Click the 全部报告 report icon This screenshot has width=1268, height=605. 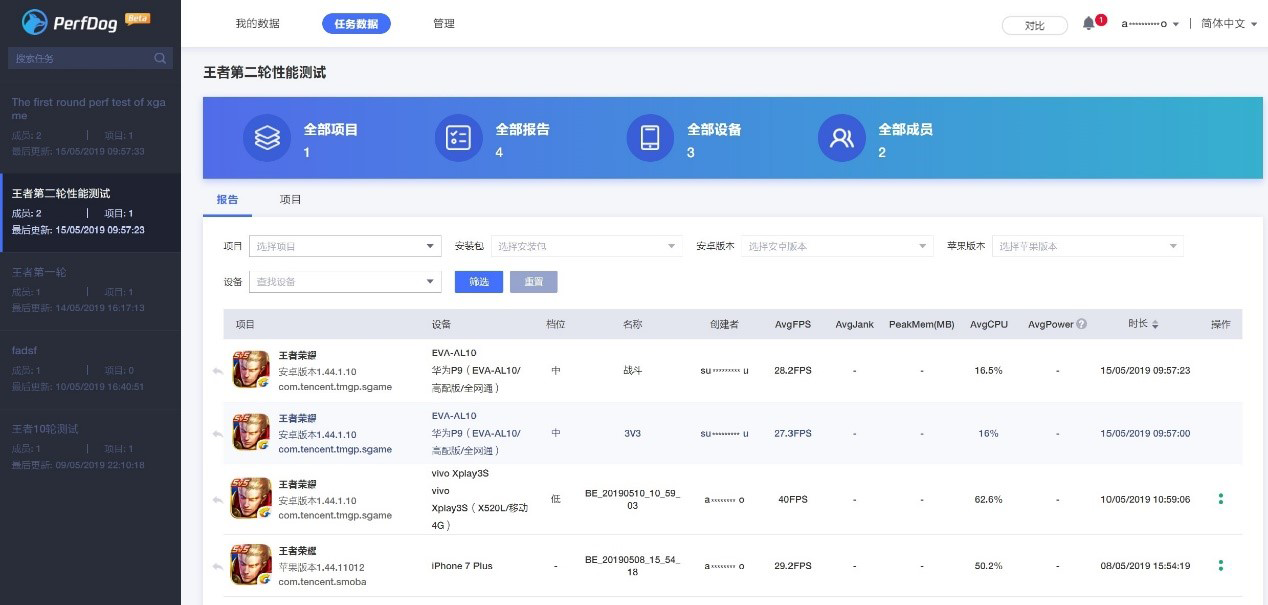(459, 138)
